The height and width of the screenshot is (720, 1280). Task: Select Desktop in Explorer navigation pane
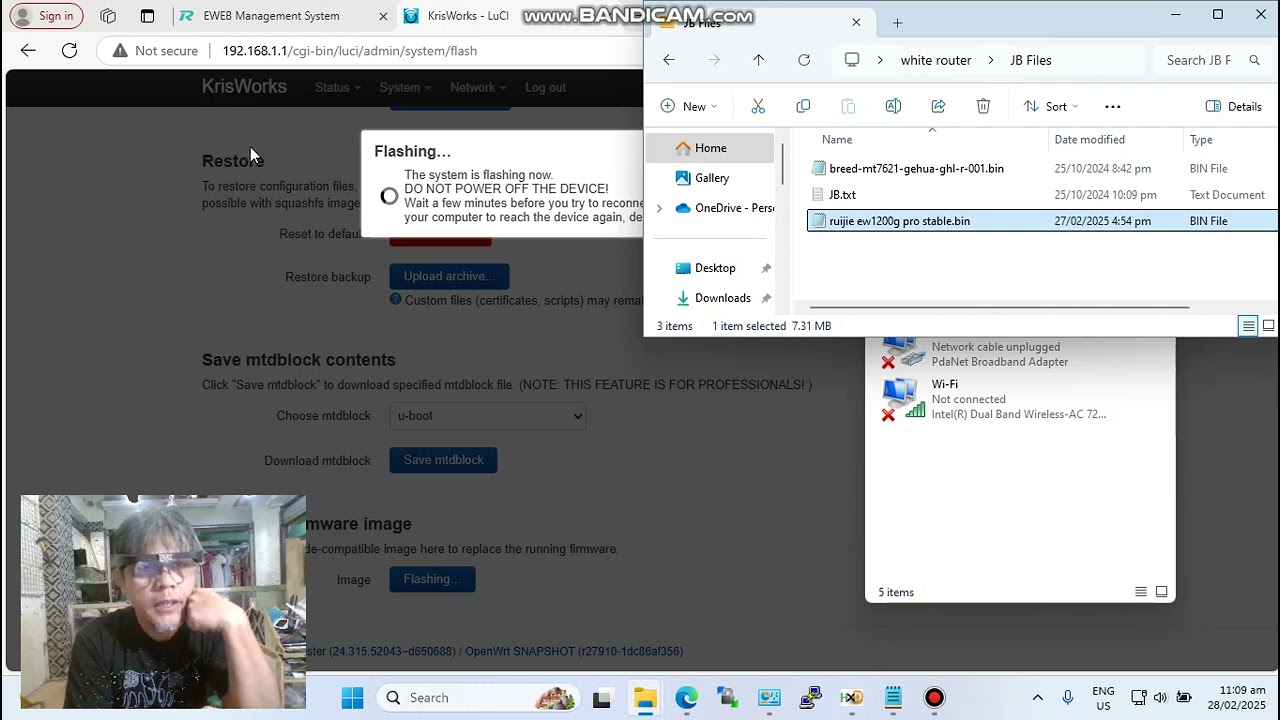pyautogui.click(x=714, y=268)
